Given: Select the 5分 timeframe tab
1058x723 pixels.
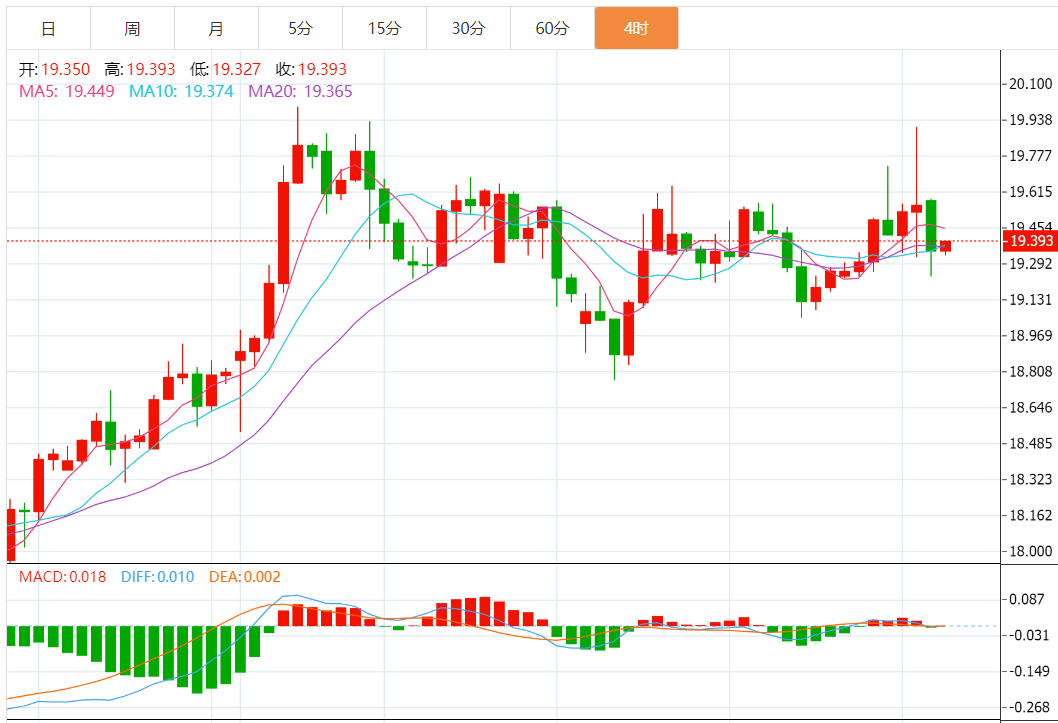Looking at the screenshot, I should pyautogui.click(x=300, y=28).
